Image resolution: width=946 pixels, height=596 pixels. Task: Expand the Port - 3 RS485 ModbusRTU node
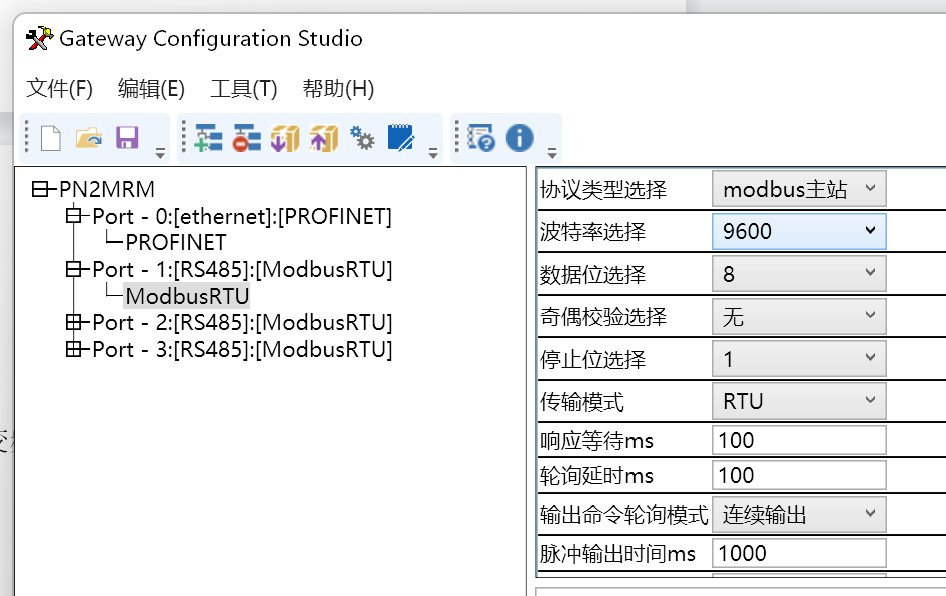pyautogui.click(x=72, y=349)
